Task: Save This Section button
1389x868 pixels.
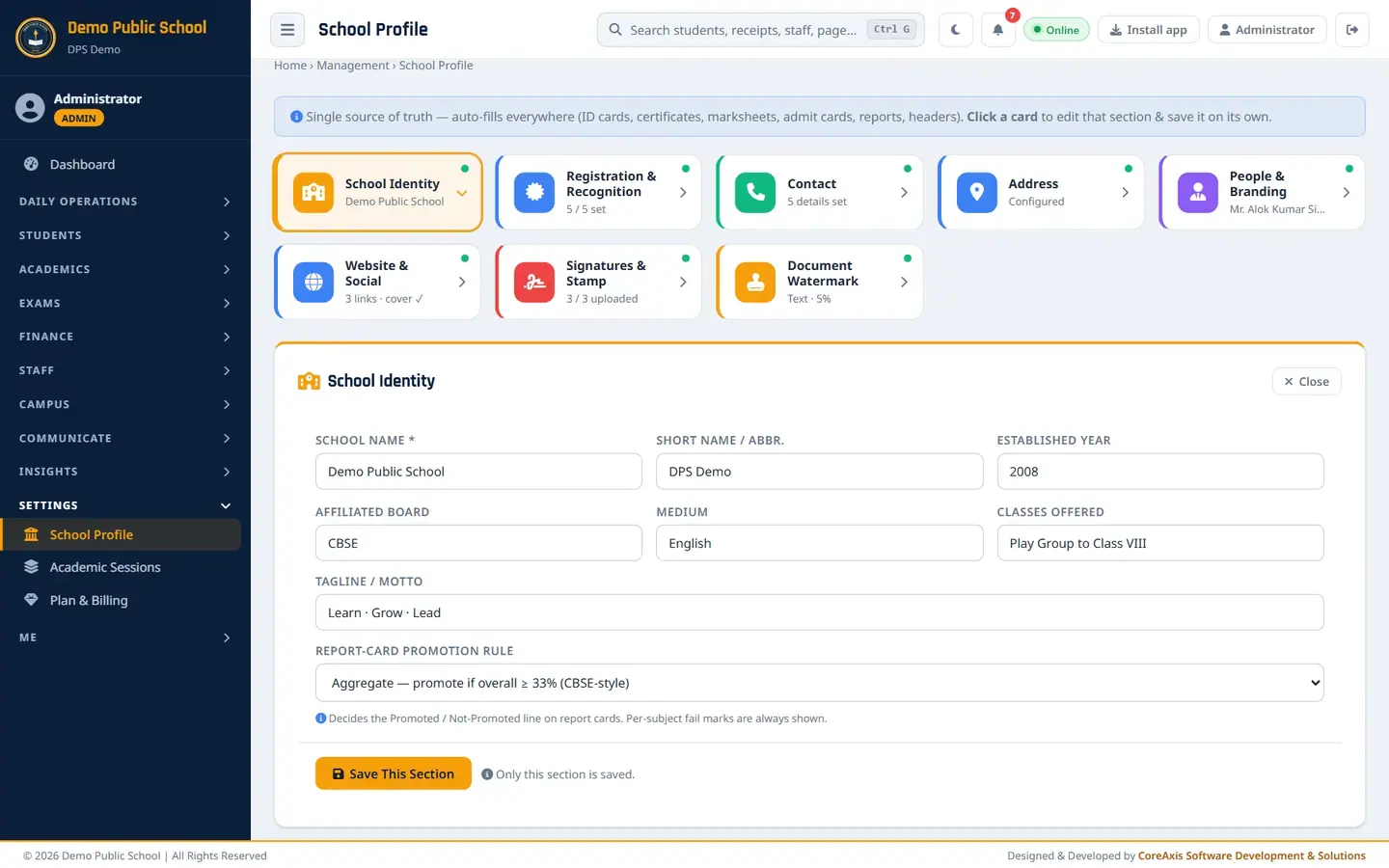Action: click(394, 773)
